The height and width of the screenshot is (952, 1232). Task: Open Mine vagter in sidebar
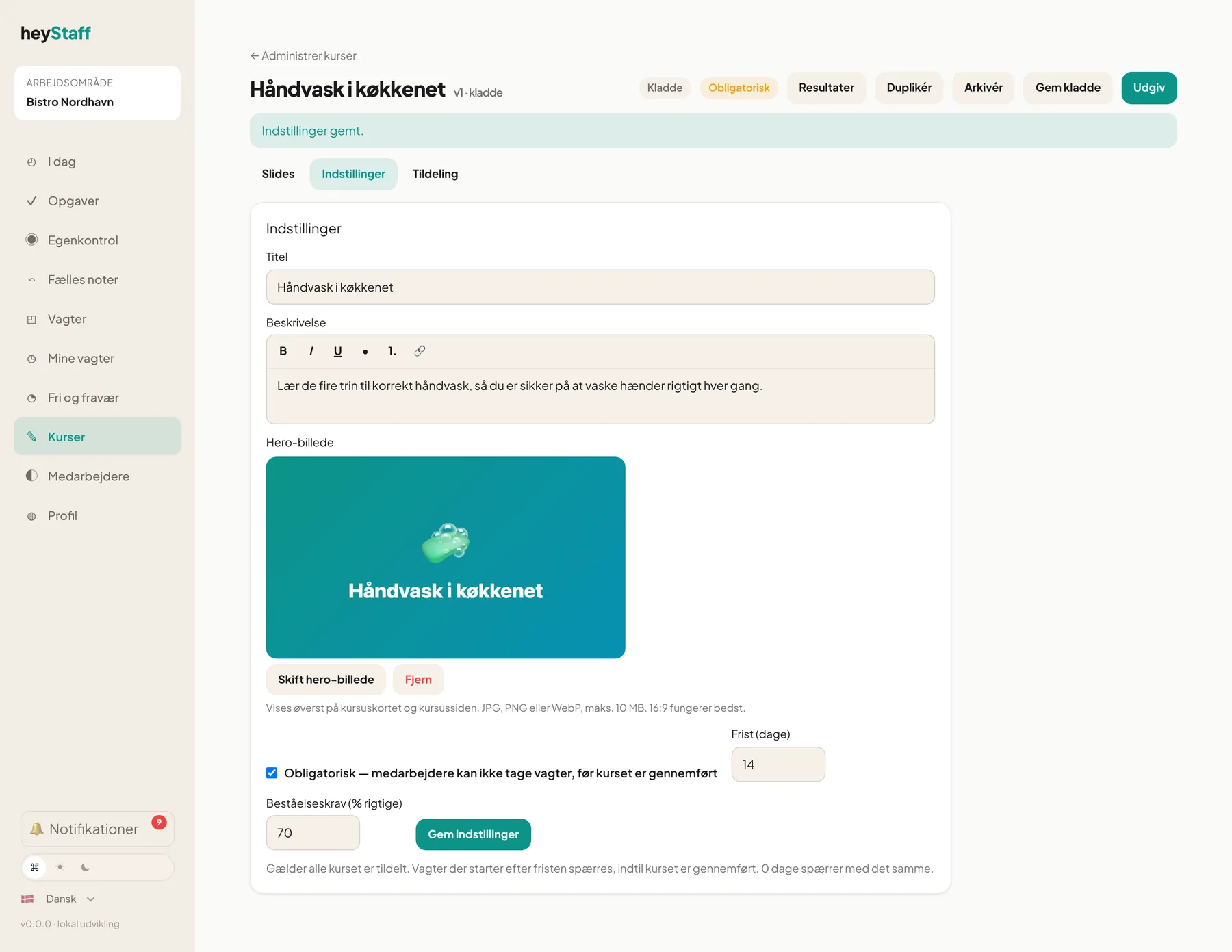[x=97, y=359]
